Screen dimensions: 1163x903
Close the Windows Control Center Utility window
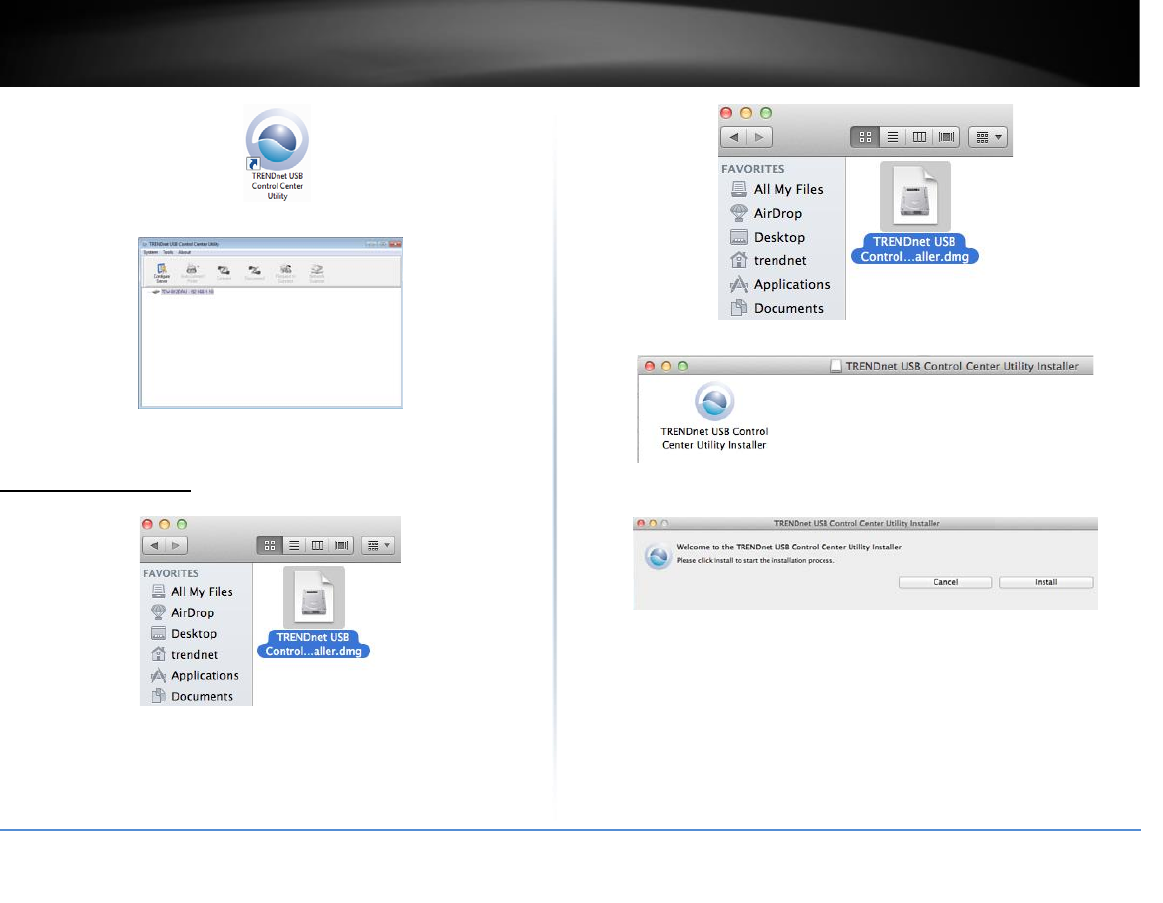pyautogui.click(x=395, y=243)
